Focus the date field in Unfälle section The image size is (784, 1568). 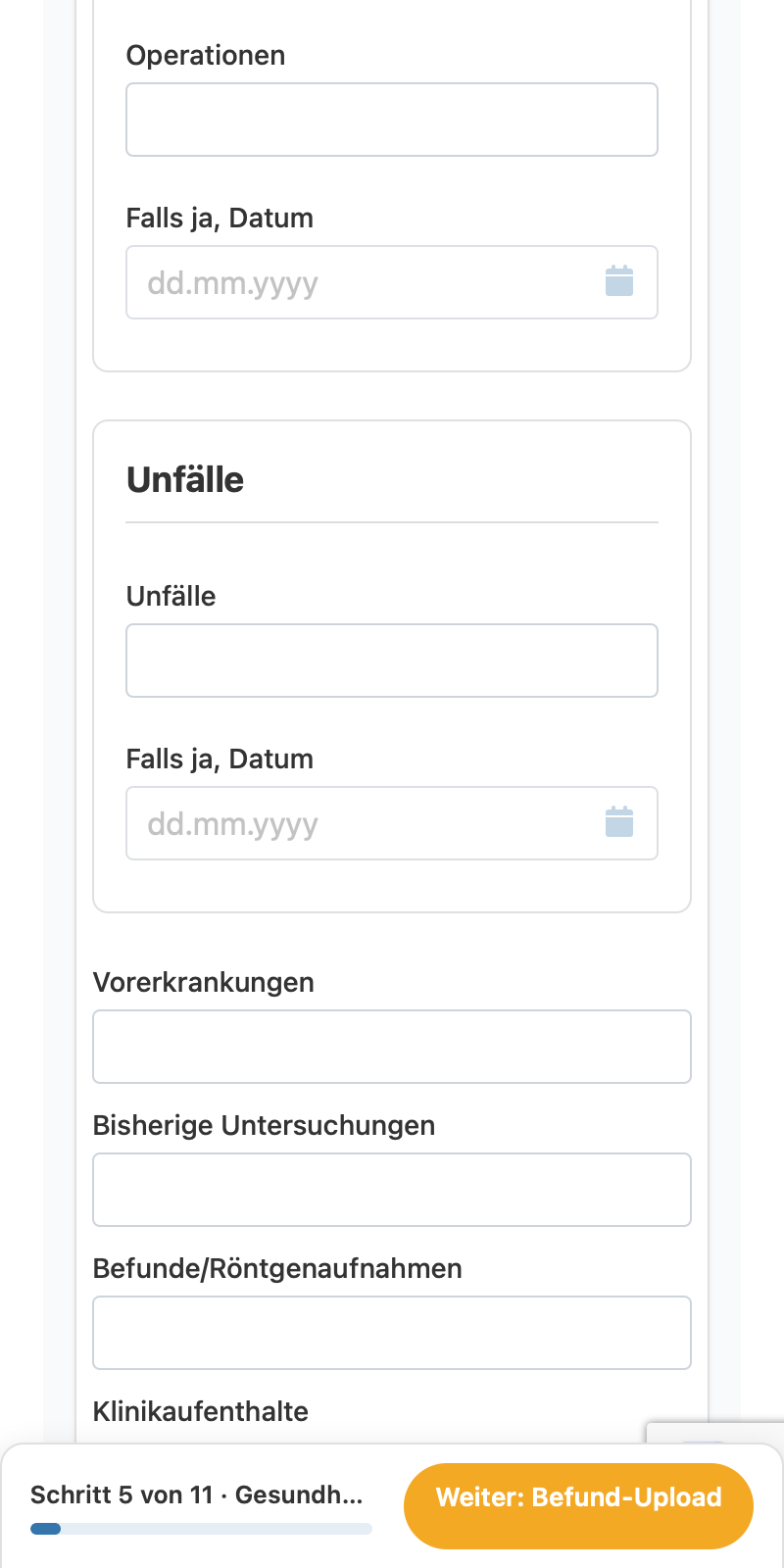click(x=392, y=823)
